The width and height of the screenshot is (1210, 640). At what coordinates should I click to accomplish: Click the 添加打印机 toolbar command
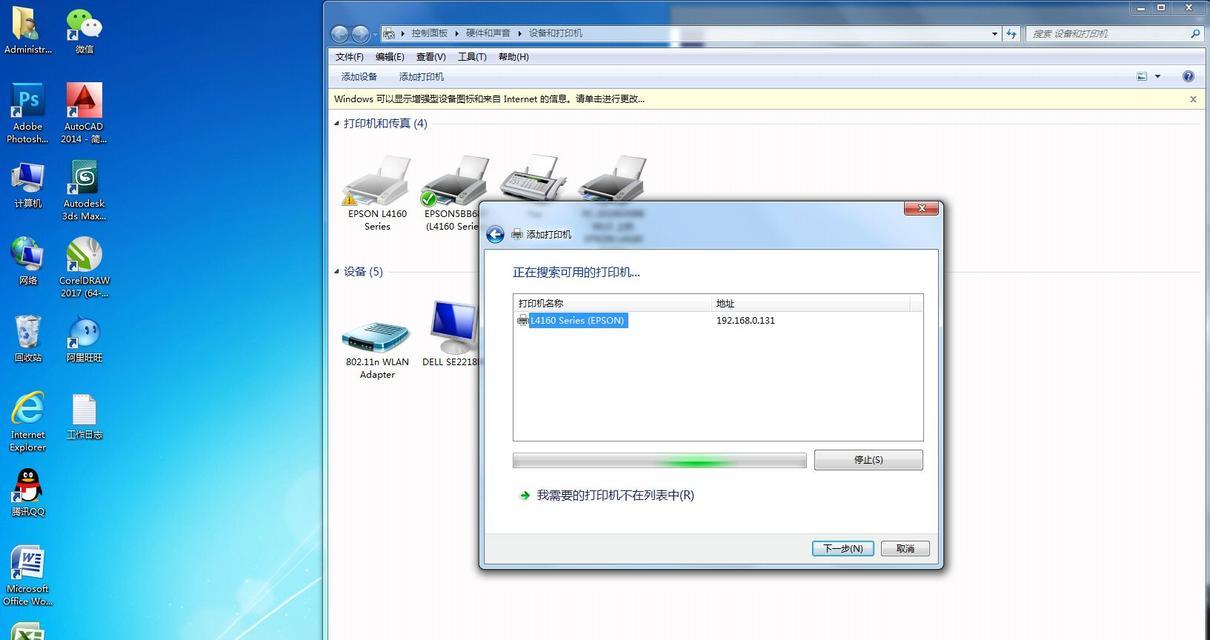pyautogui.click(x=421, y=76)
